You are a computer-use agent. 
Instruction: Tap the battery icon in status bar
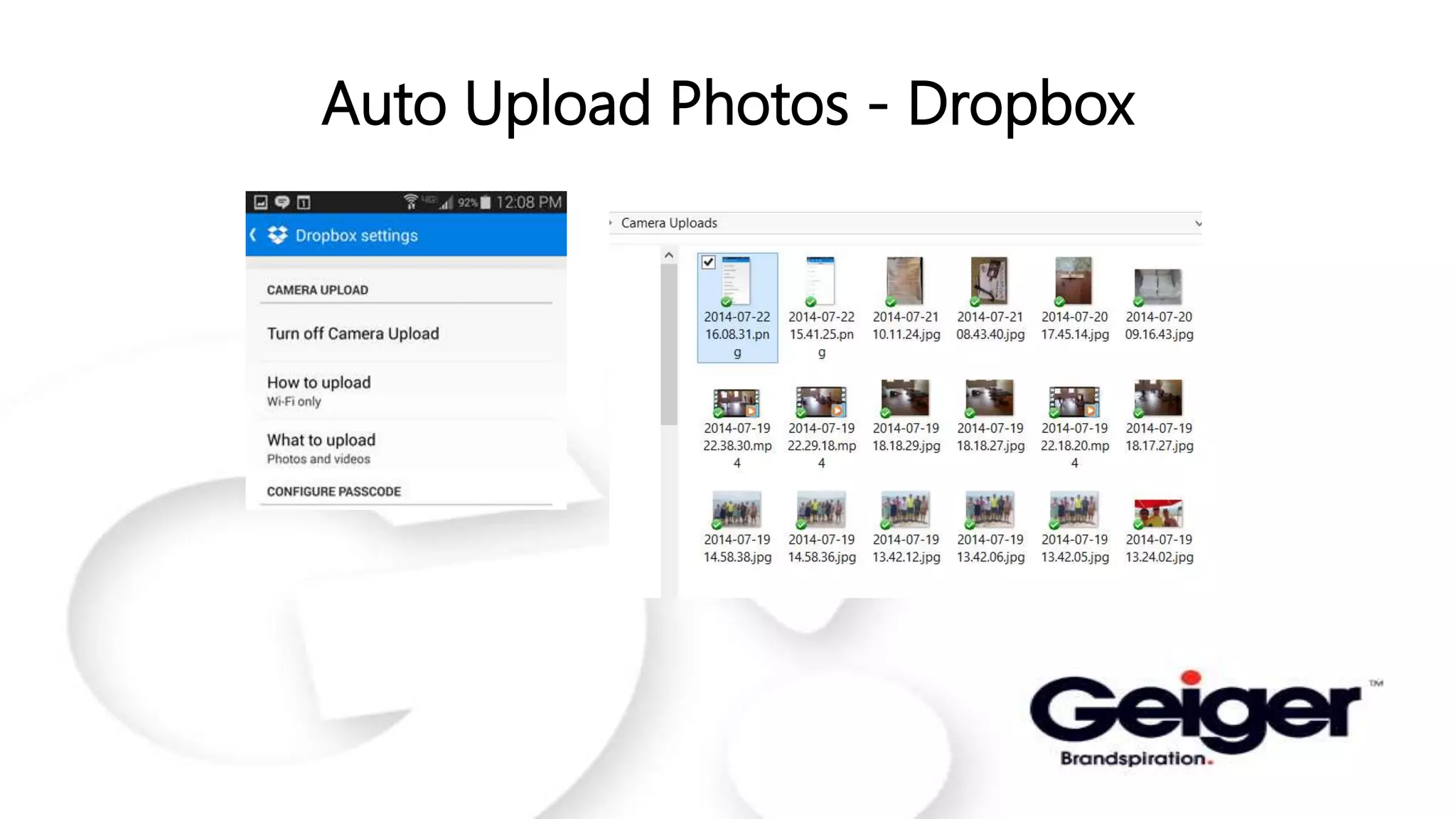pos(486,203)
